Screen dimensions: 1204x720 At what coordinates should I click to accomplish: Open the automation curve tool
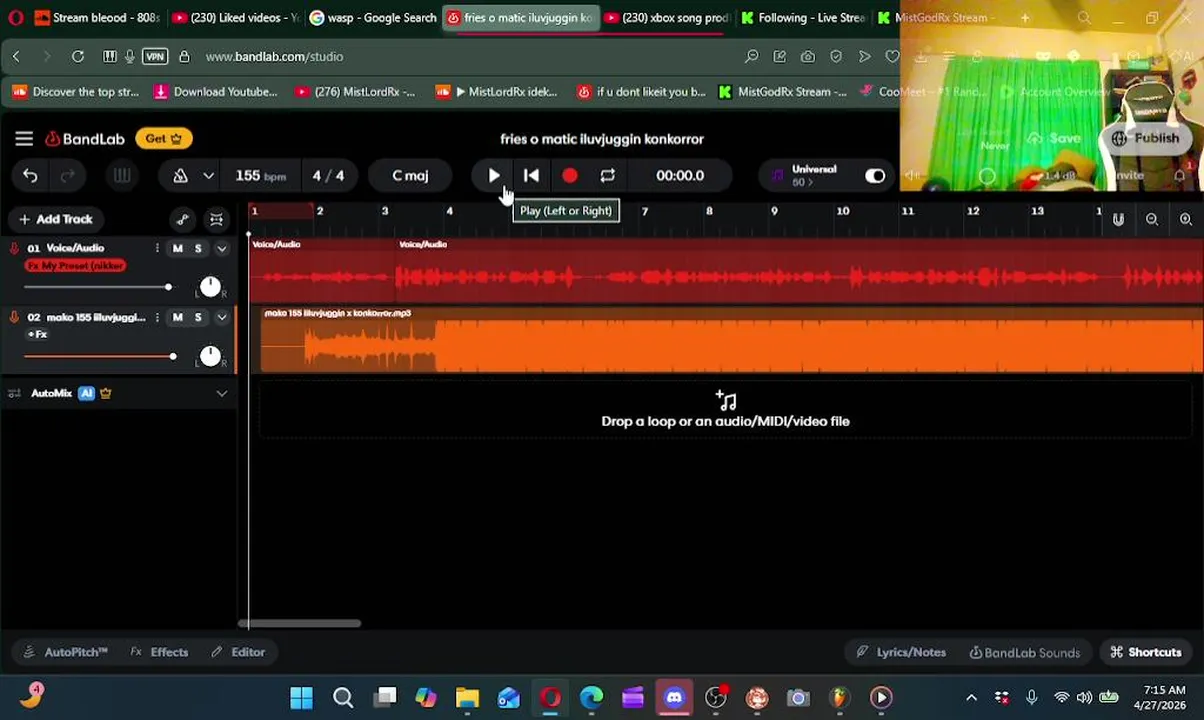[x=182, y=220]
